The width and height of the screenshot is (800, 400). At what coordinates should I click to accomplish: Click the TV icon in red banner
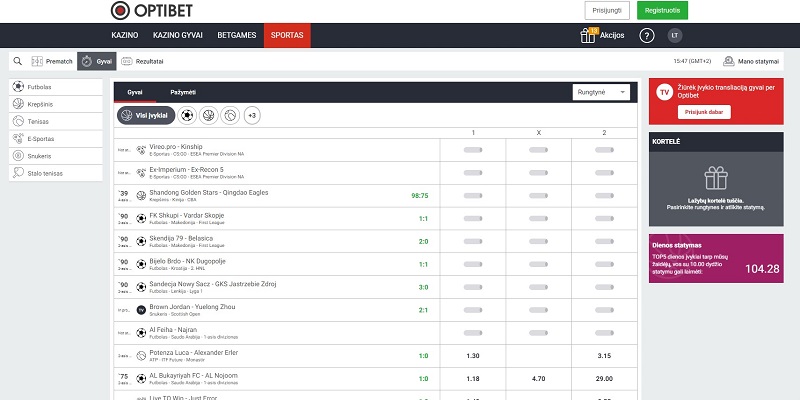click(664, 92)
